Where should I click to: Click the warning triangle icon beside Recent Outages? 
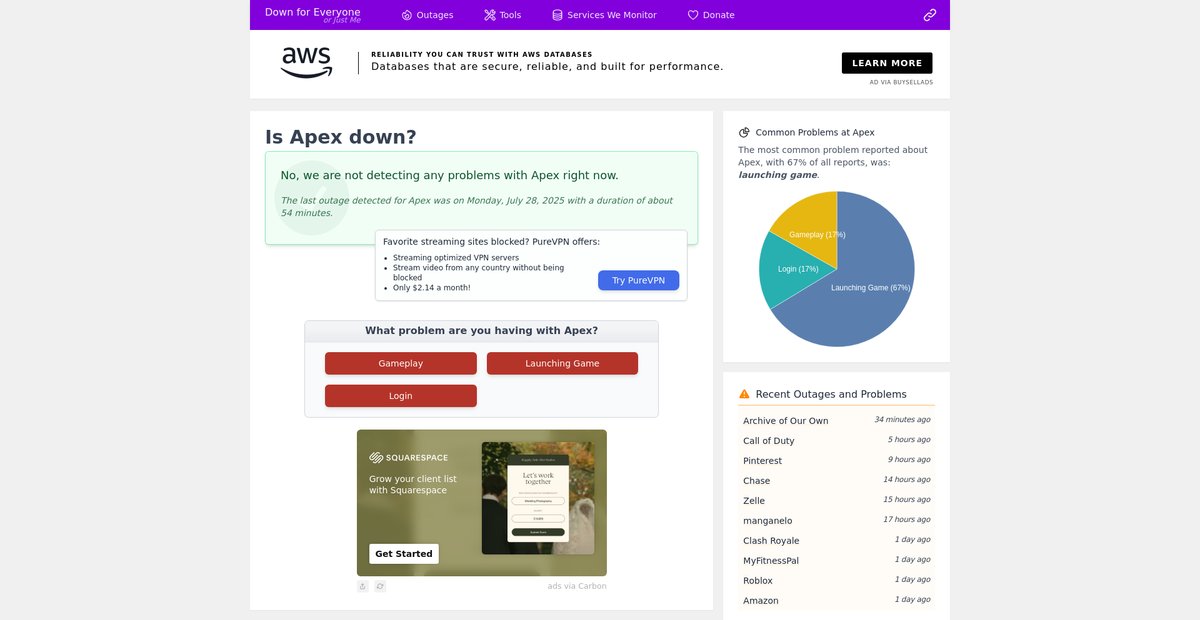[x=744, y=394]
